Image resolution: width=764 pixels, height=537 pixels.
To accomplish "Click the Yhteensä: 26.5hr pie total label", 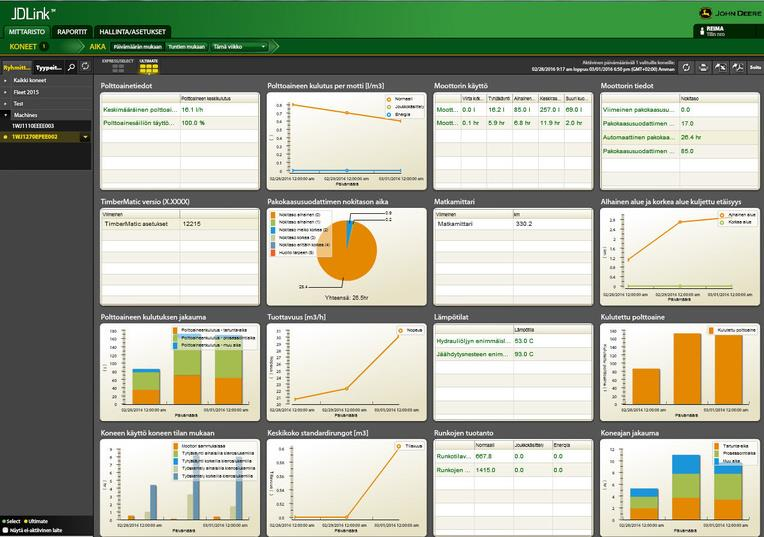I will pyautogui.click(x=346, y=297).
